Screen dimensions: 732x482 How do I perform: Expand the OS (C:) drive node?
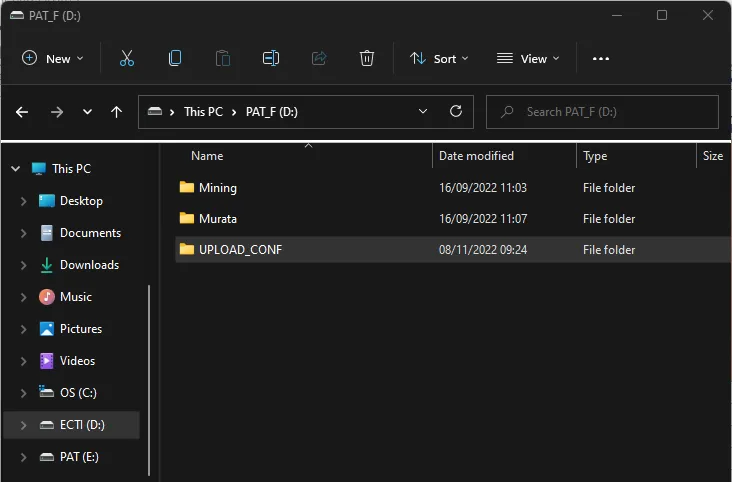pyautogui.click(x=23, y=393)
